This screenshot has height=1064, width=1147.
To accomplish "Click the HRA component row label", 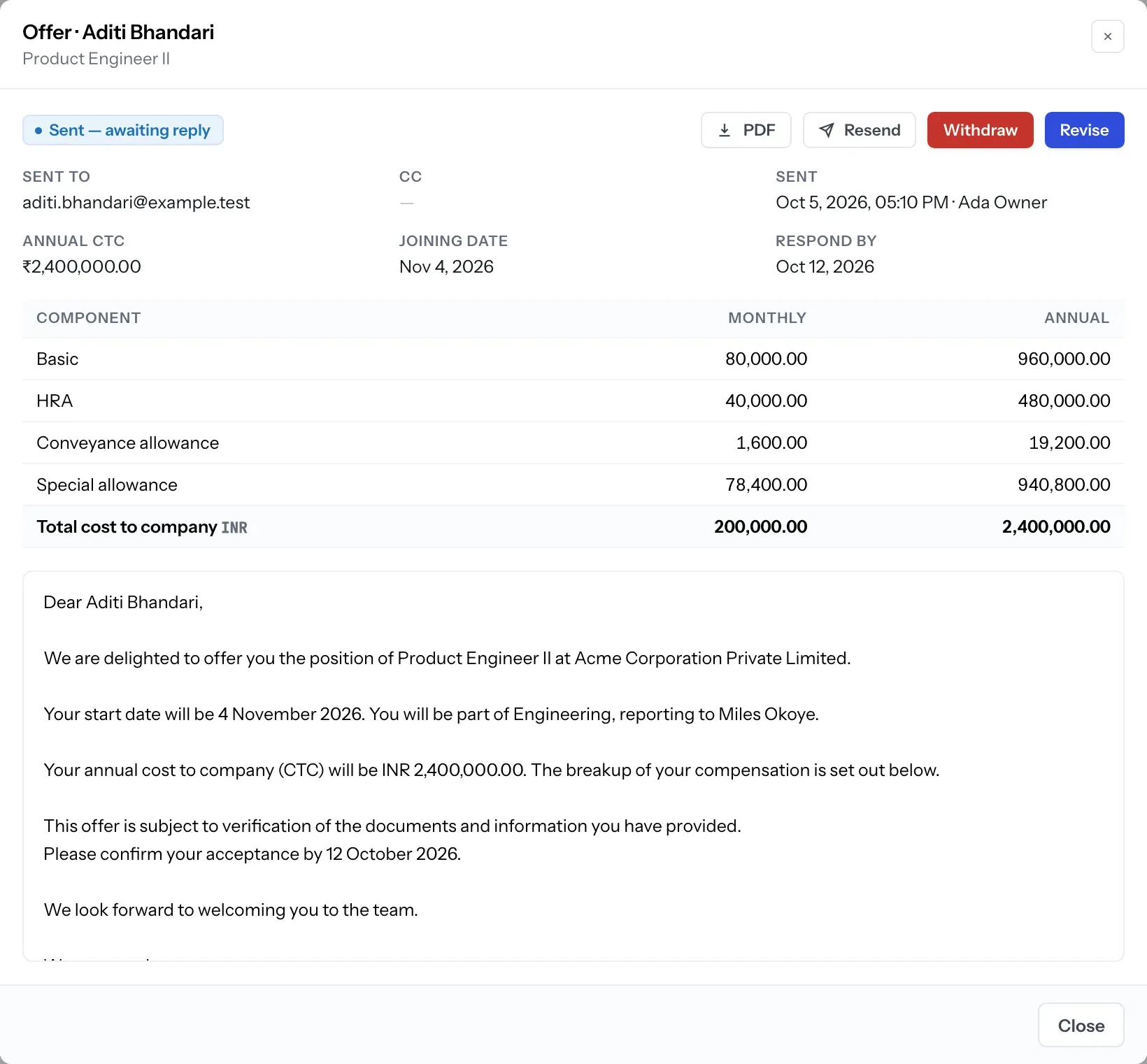I will (55, 401).
